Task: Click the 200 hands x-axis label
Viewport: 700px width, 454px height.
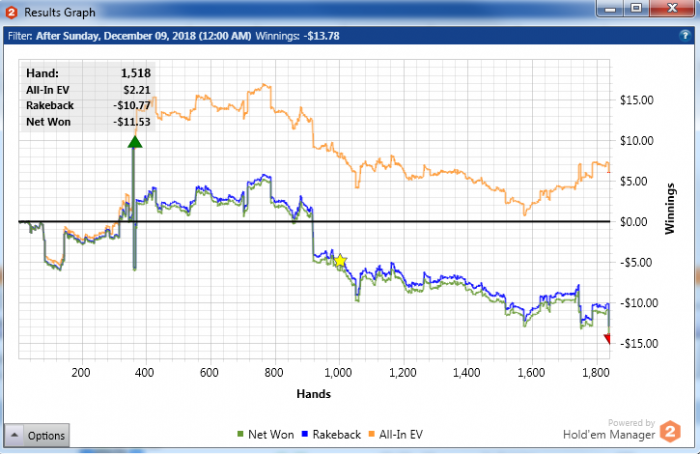Action: pyautogui.click(x=80, y=373)
